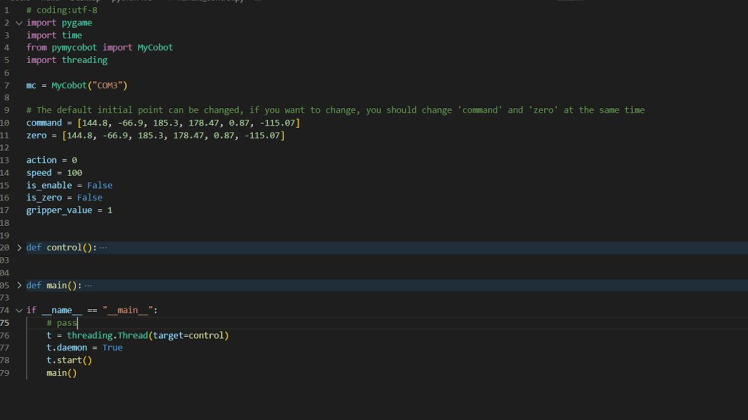748x420 pixels.
Task: Collapse the import block fold arrow at line 2
Action: (x=19, y=23)
